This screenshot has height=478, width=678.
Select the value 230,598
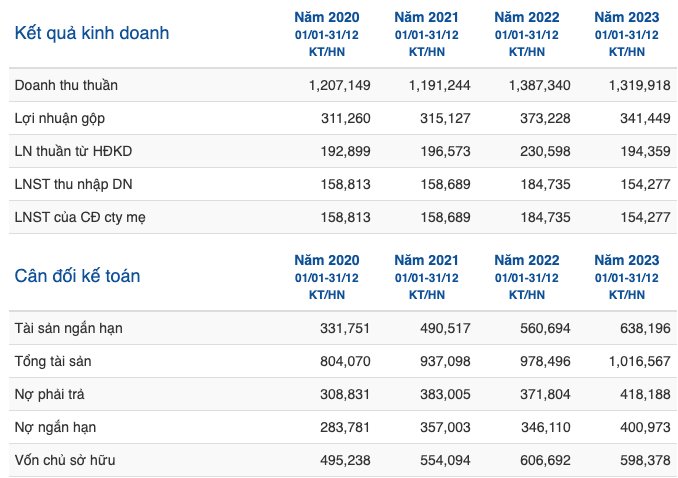pos(545,151)
